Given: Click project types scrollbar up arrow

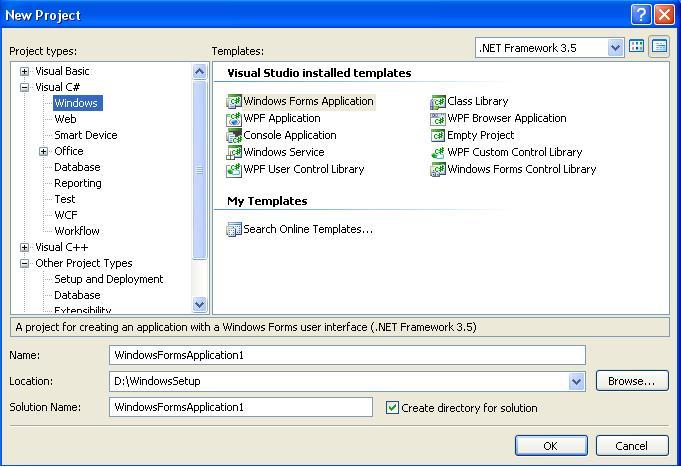Looking at the screenshot, I should 199,71.
